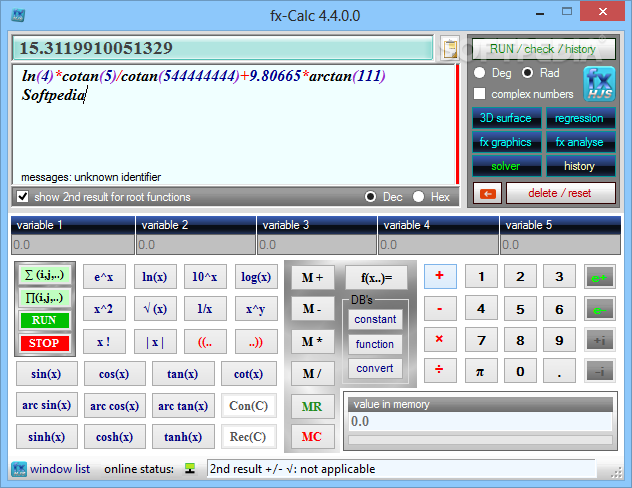
Task: Click the f(x..)= function definition button
Action: (376, 277)
